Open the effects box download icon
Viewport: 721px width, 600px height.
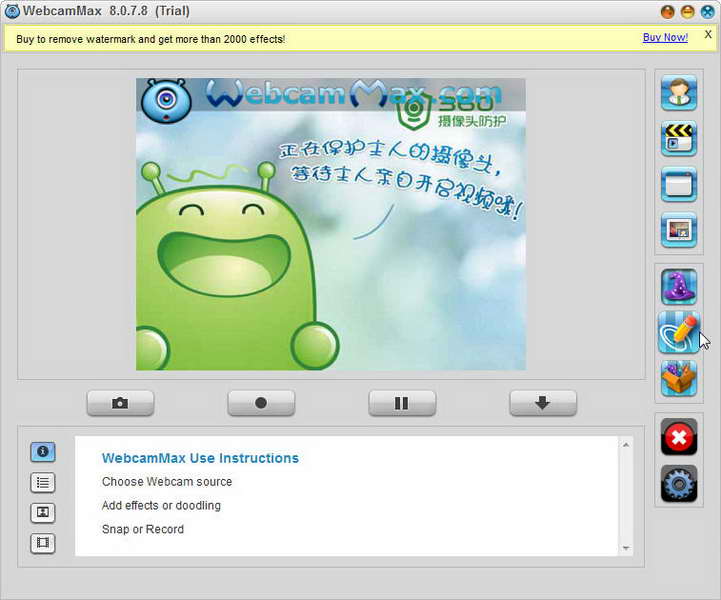[679, 378]
